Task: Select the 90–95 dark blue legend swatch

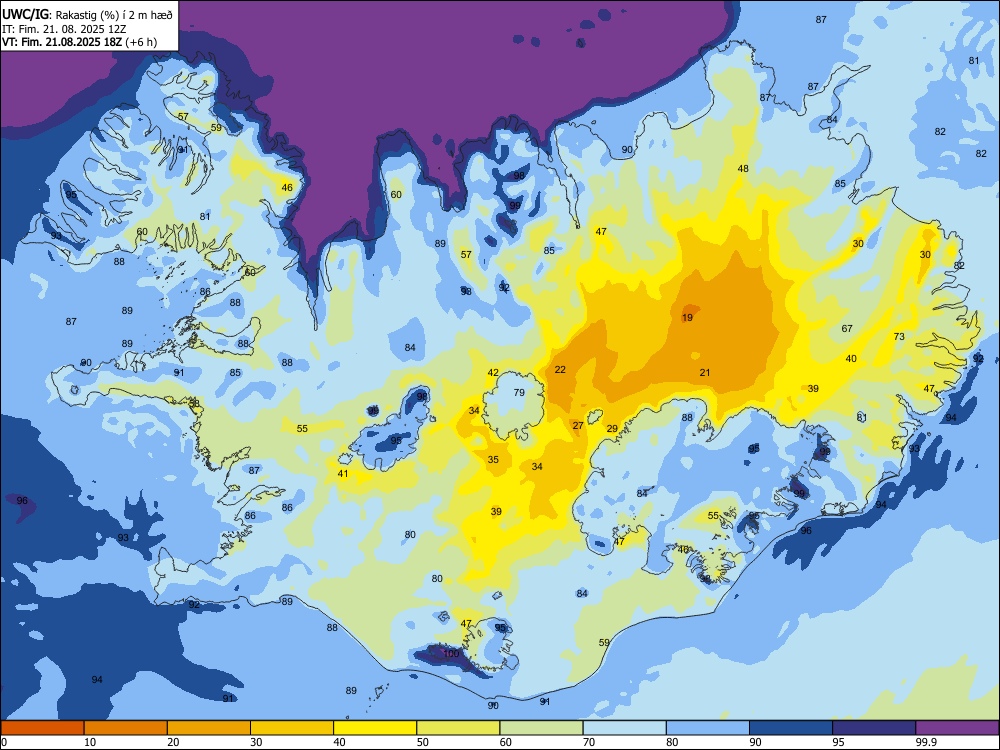Action: pyautogui.click(x=791, y=728)
